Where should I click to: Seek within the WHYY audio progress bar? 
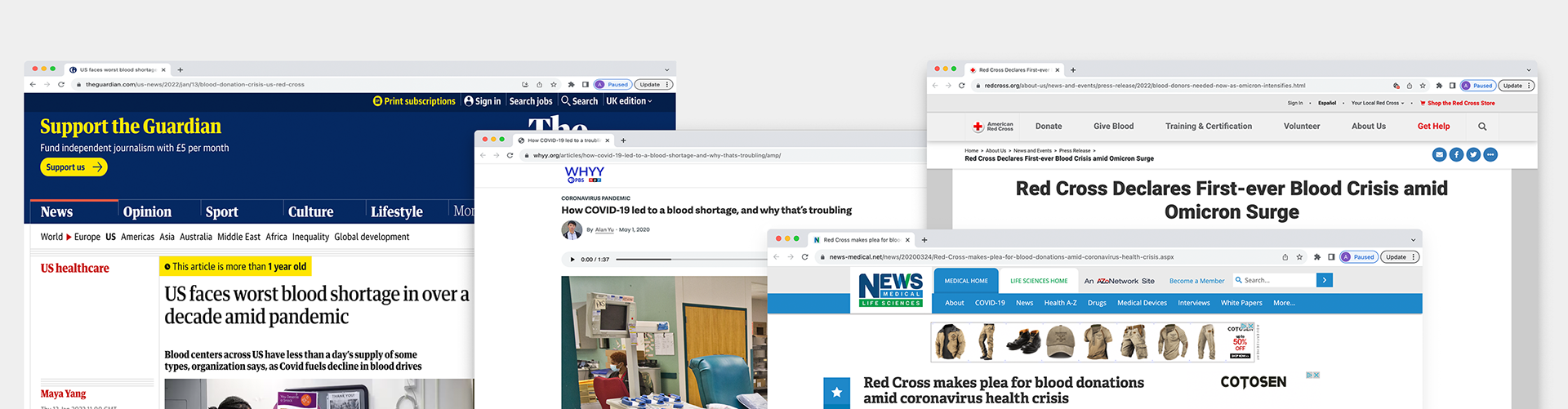691,260
